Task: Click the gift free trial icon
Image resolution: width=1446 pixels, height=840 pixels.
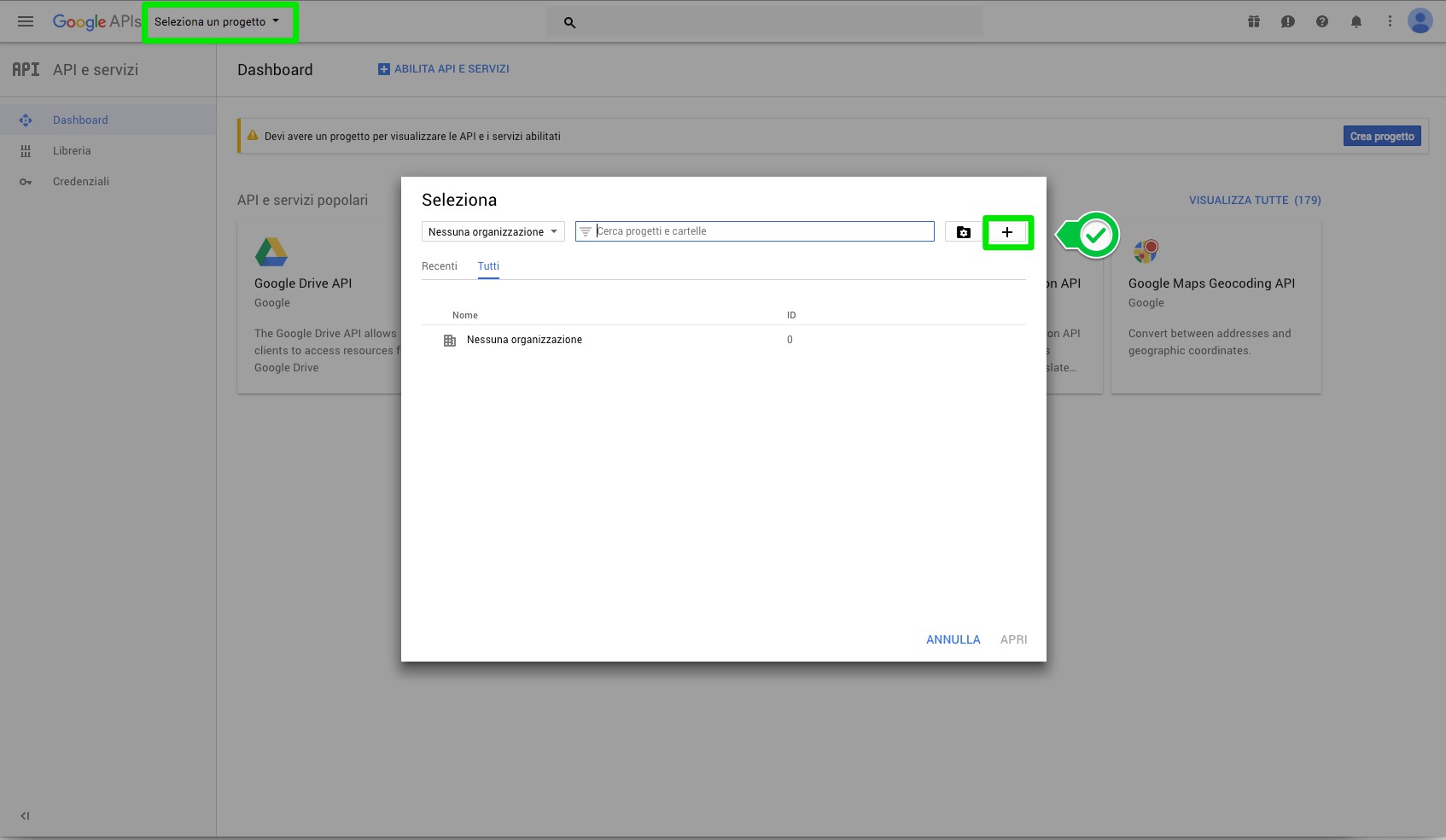Action: point(1253,21)
